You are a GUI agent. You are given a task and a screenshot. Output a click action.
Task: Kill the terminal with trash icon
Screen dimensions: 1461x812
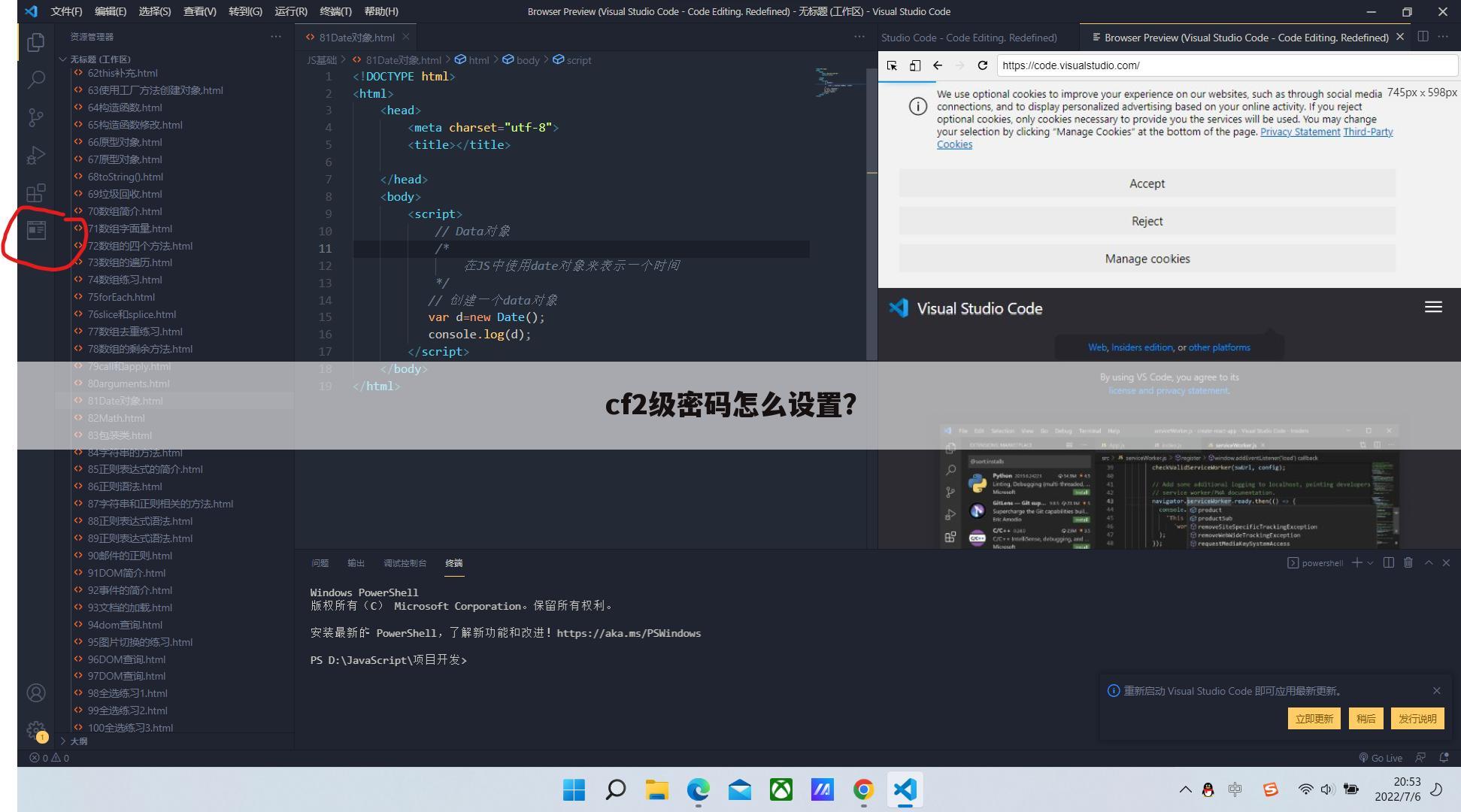1408,562
